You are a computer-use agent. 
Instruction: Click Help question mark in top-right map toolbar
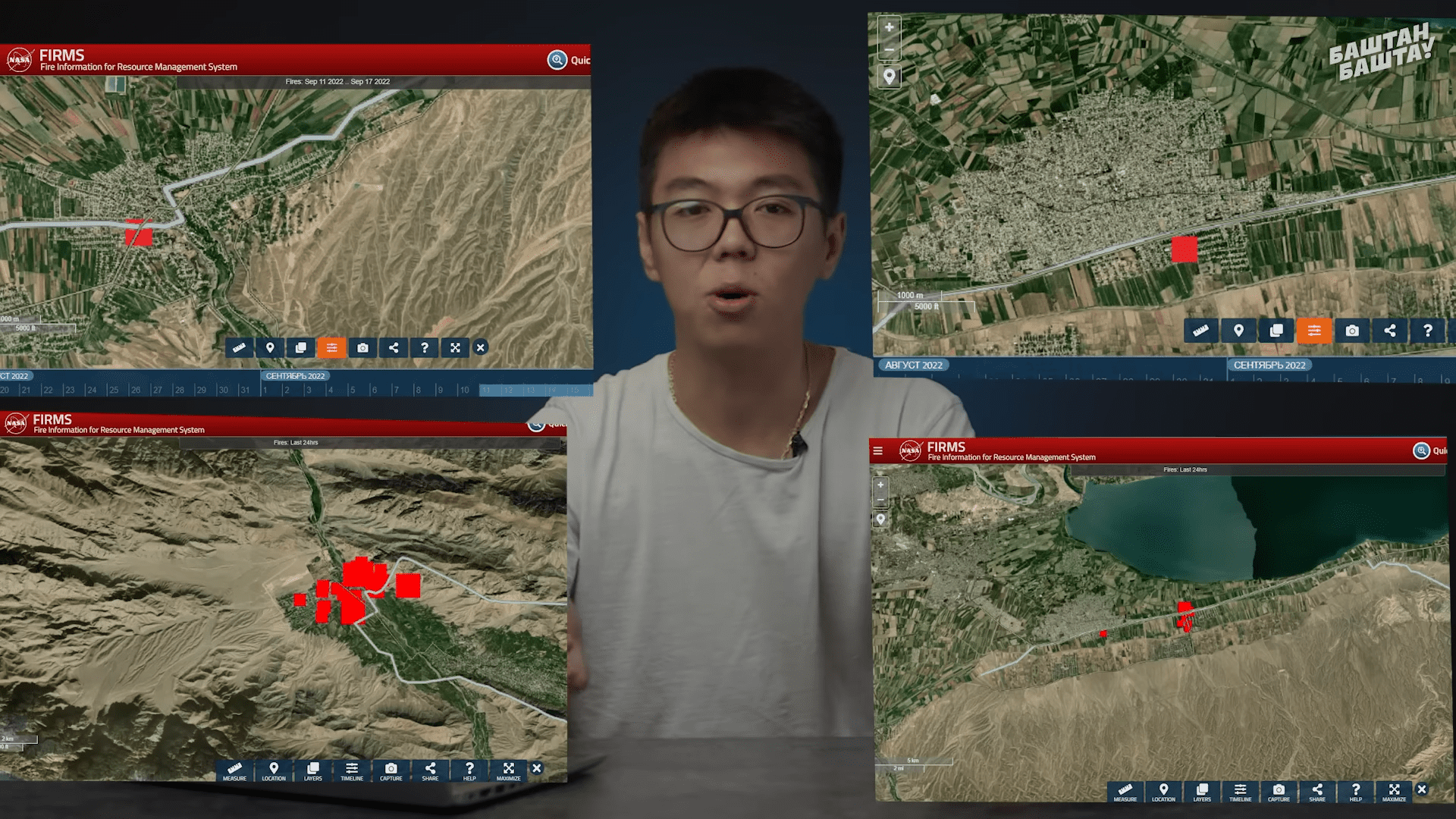point(1428,331)
